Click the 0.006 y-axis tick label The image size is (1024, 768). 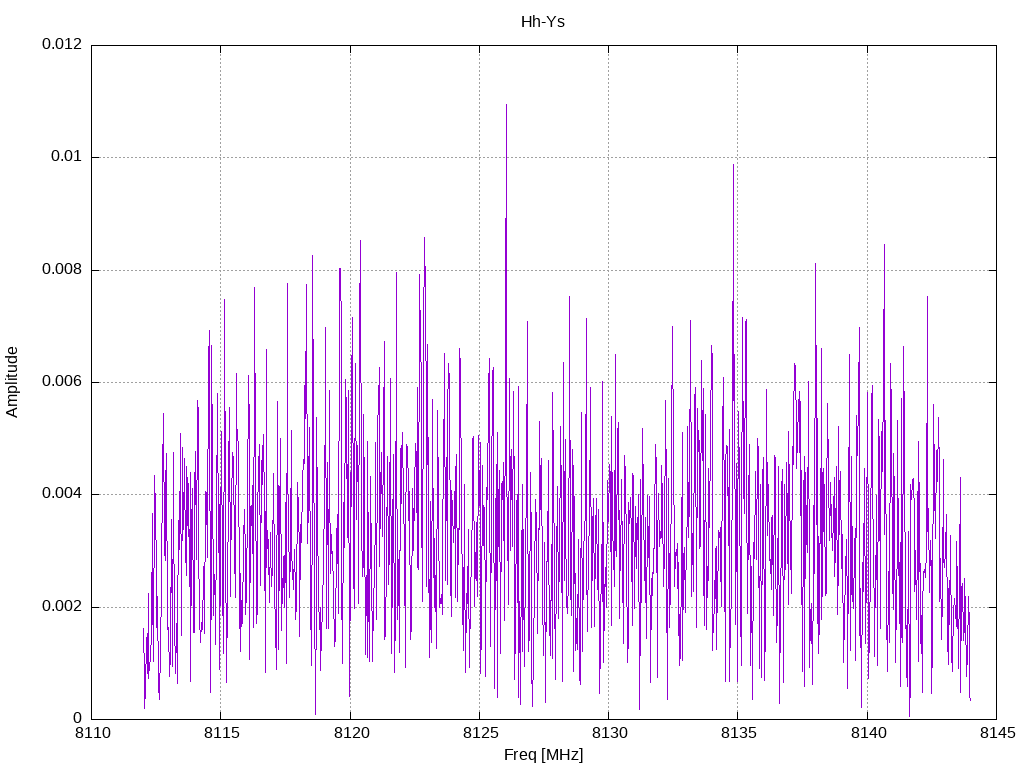pyautogui.click(x=62, y=381)
